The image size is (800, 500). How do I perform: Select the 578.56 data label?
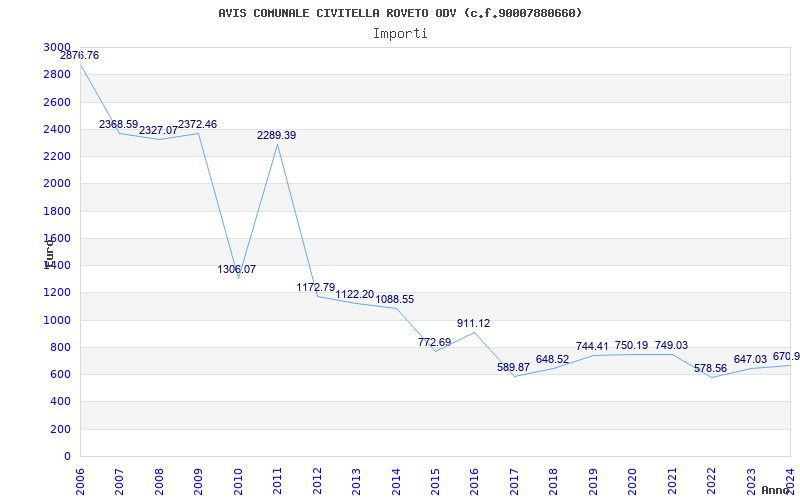(710, 368)
